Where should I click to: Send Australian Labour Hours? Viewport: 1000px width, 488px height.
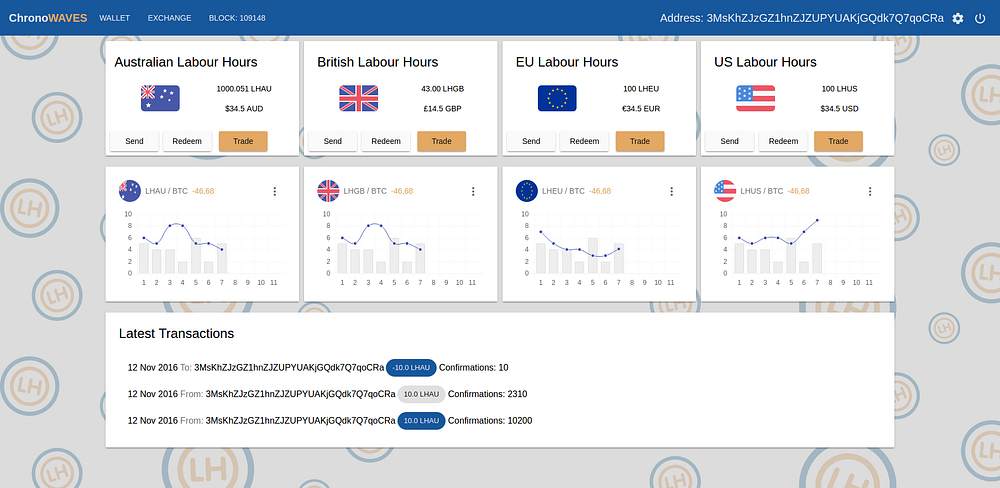(x=134, y=142)
